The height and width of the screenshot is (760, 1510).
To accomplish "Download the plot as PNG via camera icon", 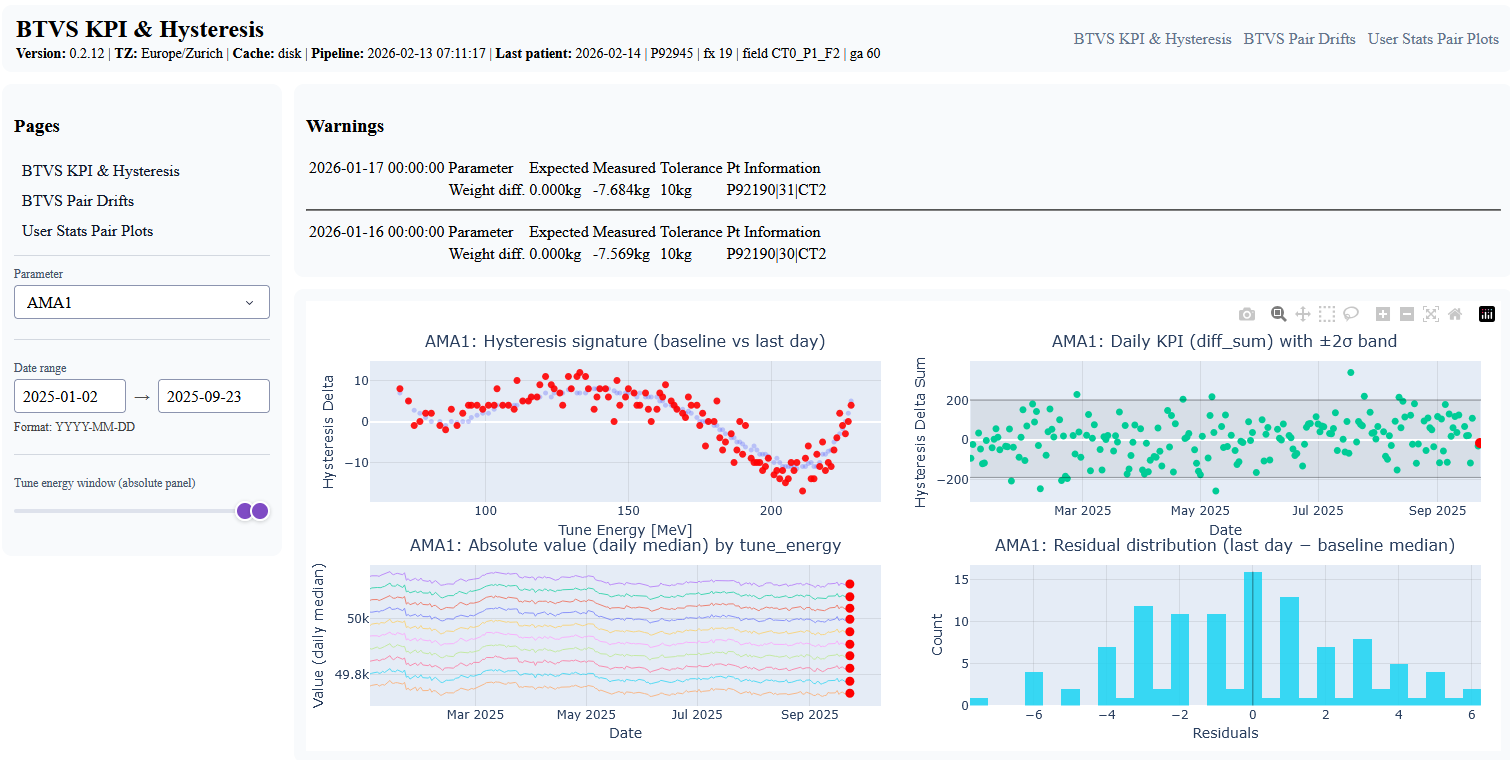I will (x=1246, y=314).
